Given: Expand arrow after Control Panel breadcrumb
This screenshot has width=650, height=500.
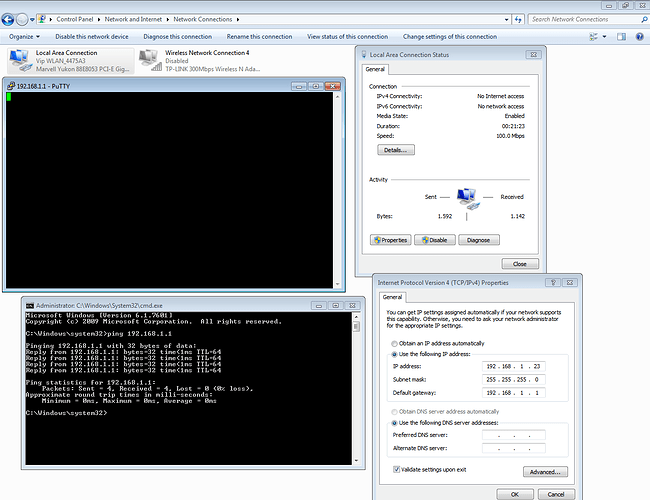Looking at the screenshot, I should coord(99,19).
